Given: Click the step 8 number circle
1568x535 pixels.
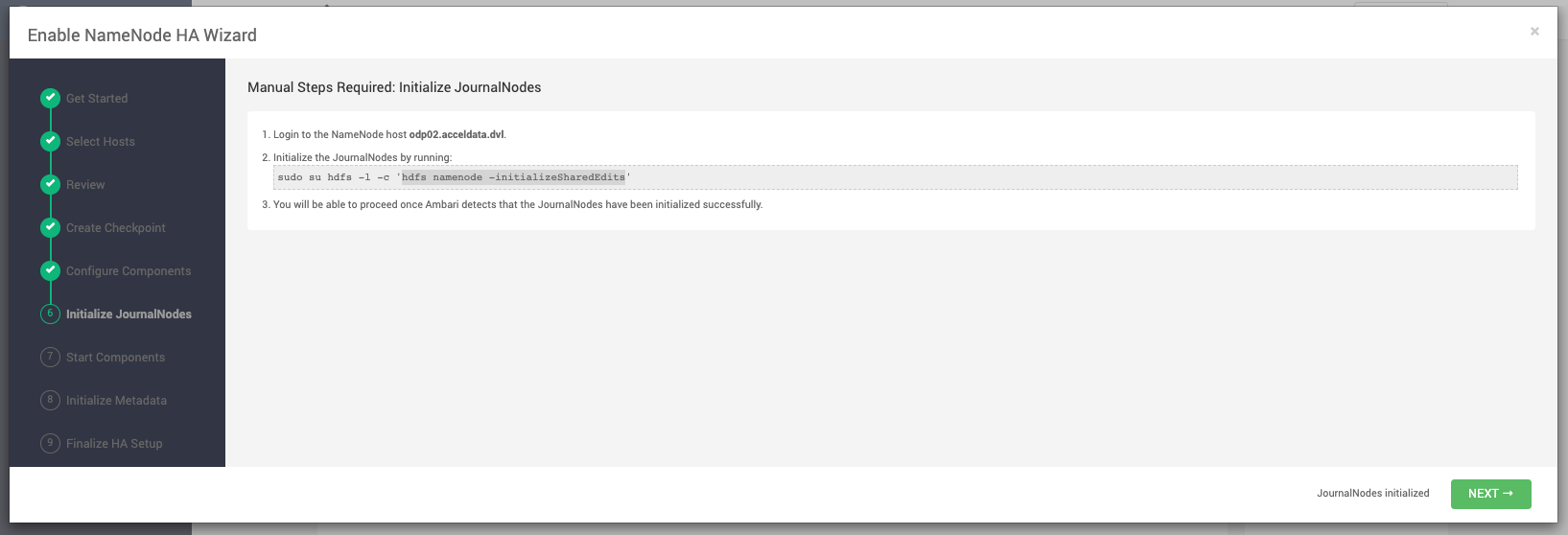Looking at the screenshot, I should pos(50,400).
